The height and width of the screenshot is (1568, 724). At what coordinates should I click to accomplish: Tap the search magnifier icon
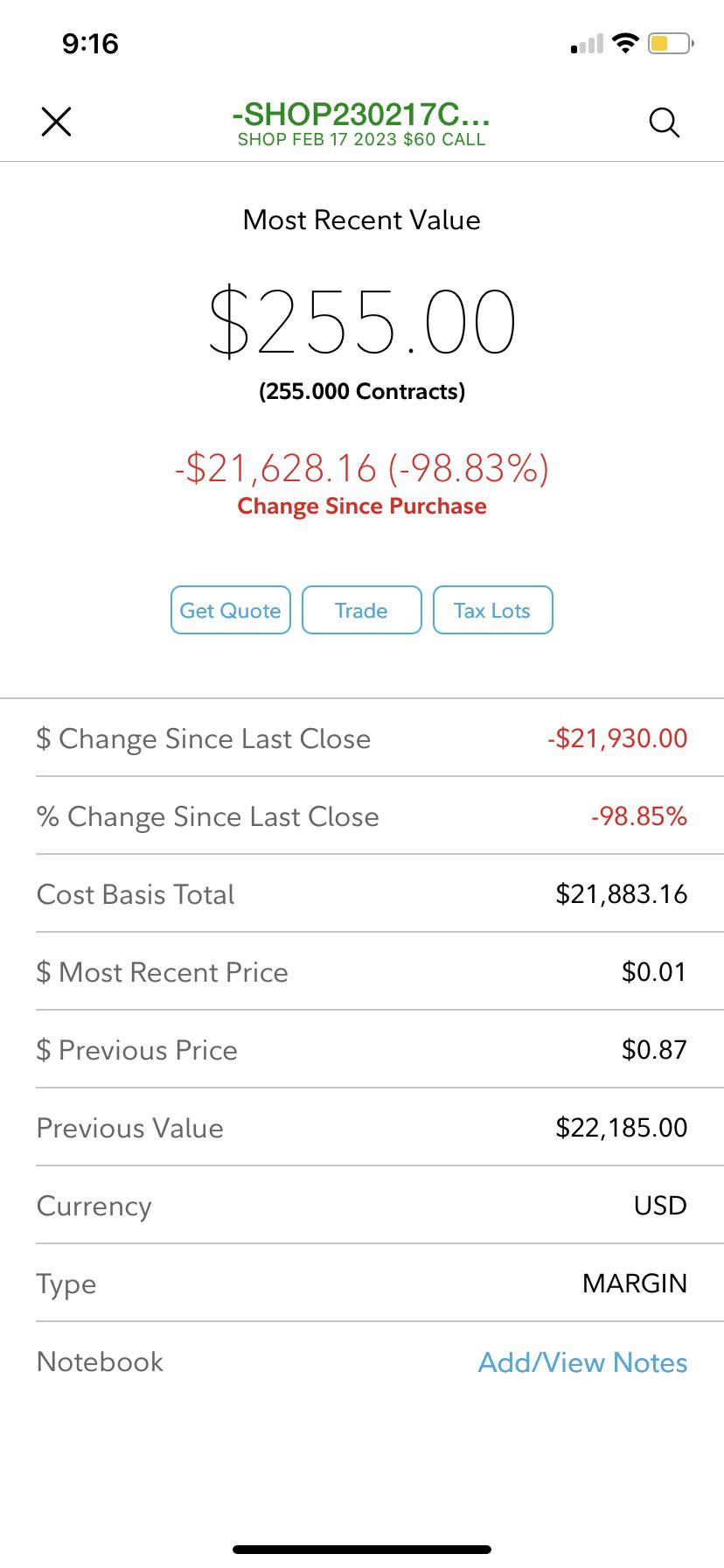tap(664, 122)
